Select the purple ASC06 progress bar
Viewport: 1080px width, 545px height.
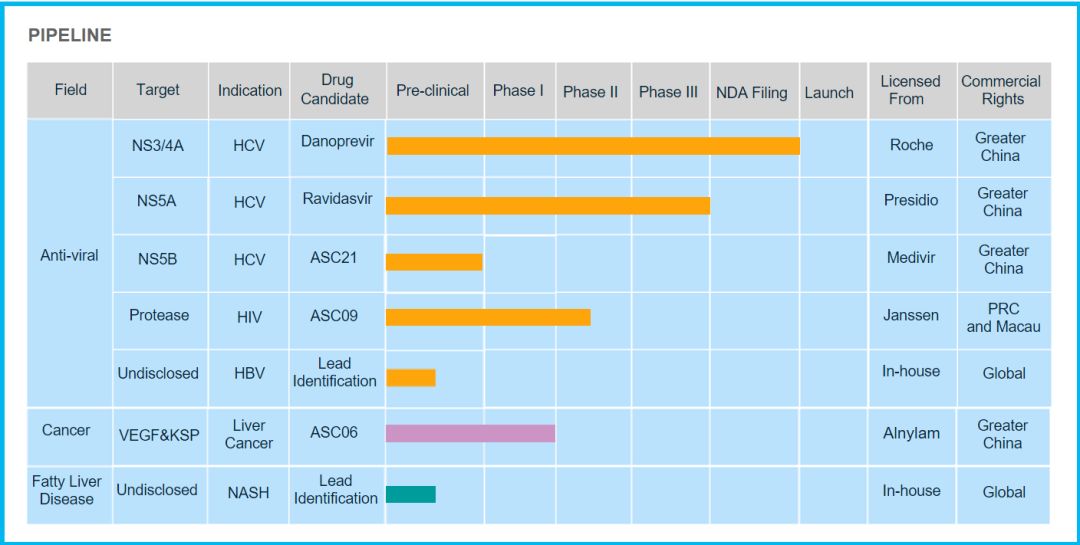pyautogui.click(x=470, y=433)
